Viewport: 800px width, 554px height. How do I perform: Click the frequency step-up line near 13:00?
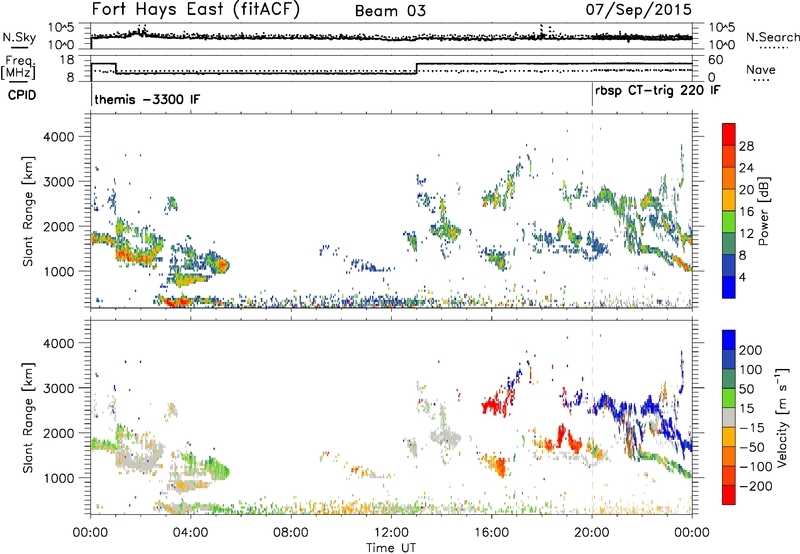click(x=417, y=68)
